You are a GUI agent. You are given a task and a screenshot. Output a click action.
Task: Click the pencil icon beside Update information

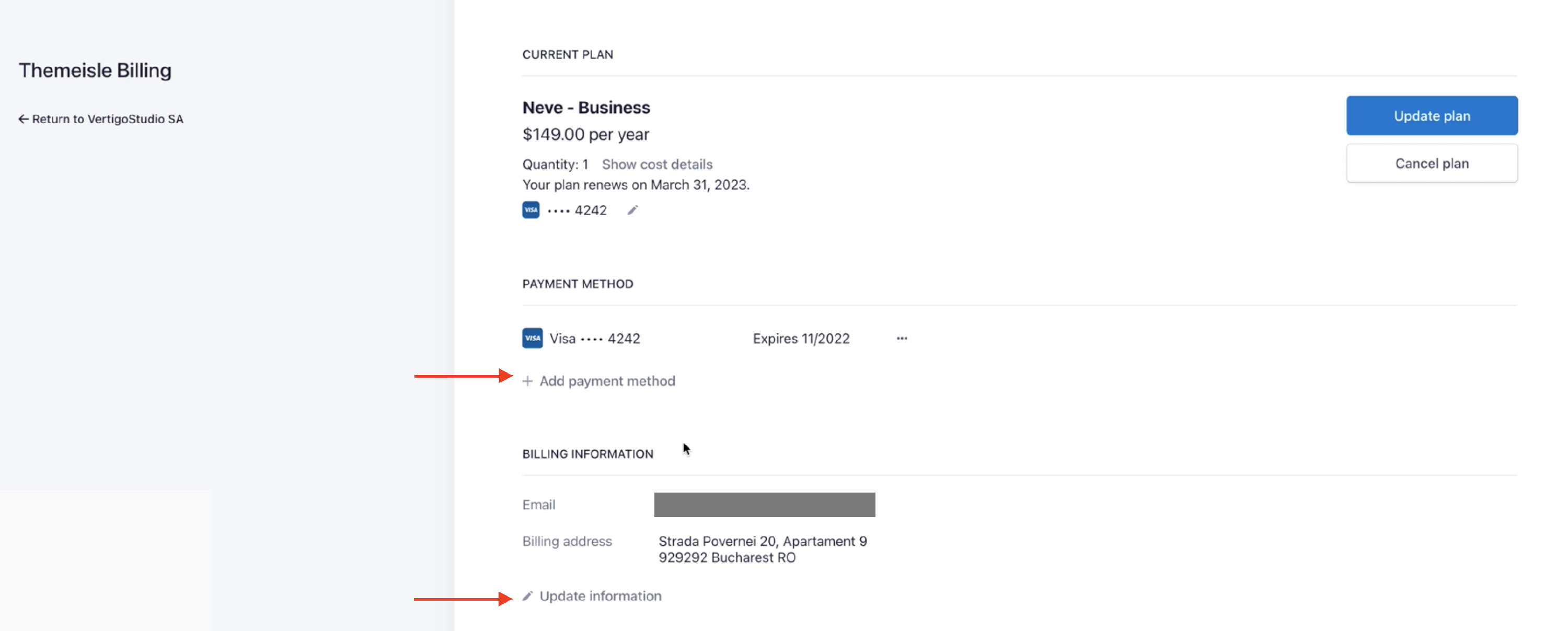(x=528, y=597)
